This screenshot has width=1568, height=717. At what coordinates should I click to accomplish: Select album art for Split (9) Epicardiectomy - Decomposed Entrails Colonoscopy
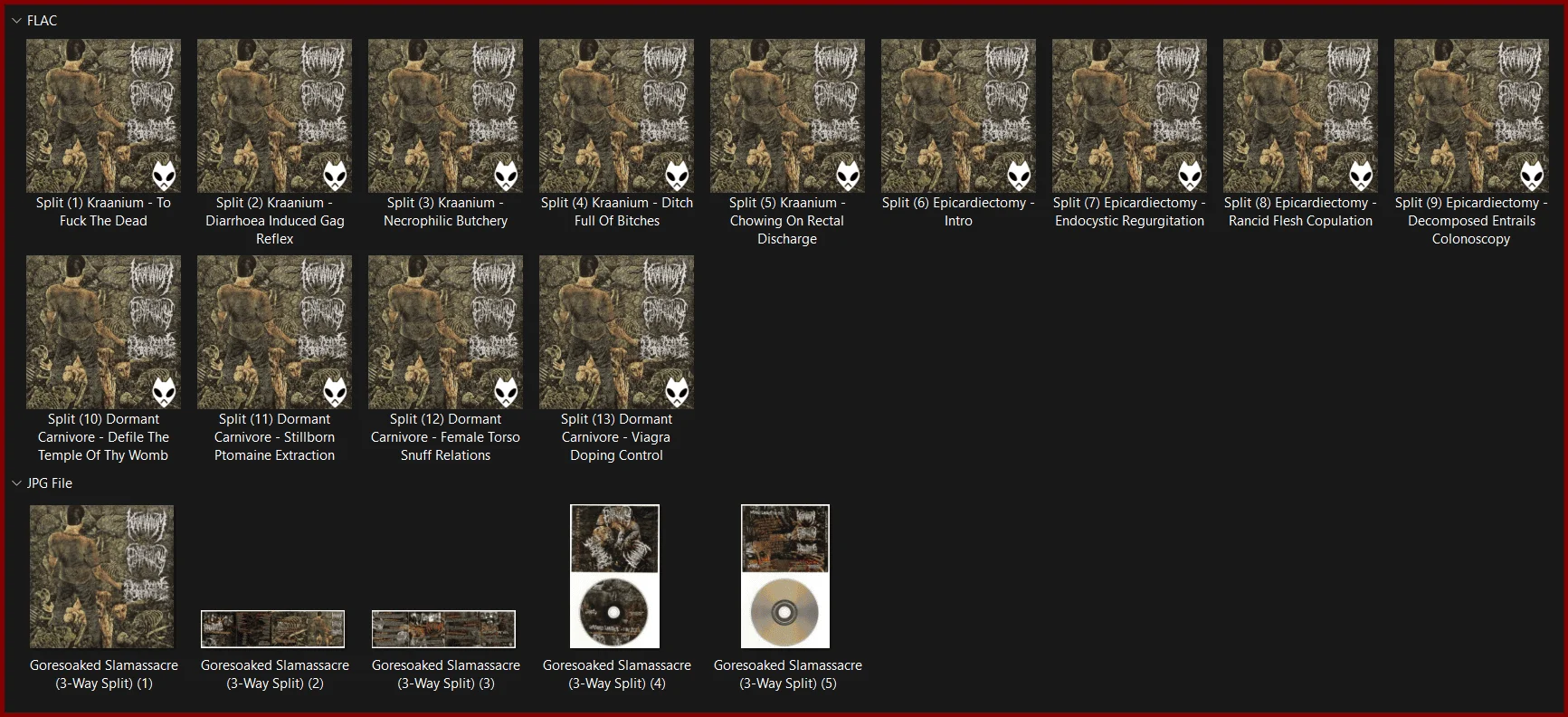tap(1471, 116)
